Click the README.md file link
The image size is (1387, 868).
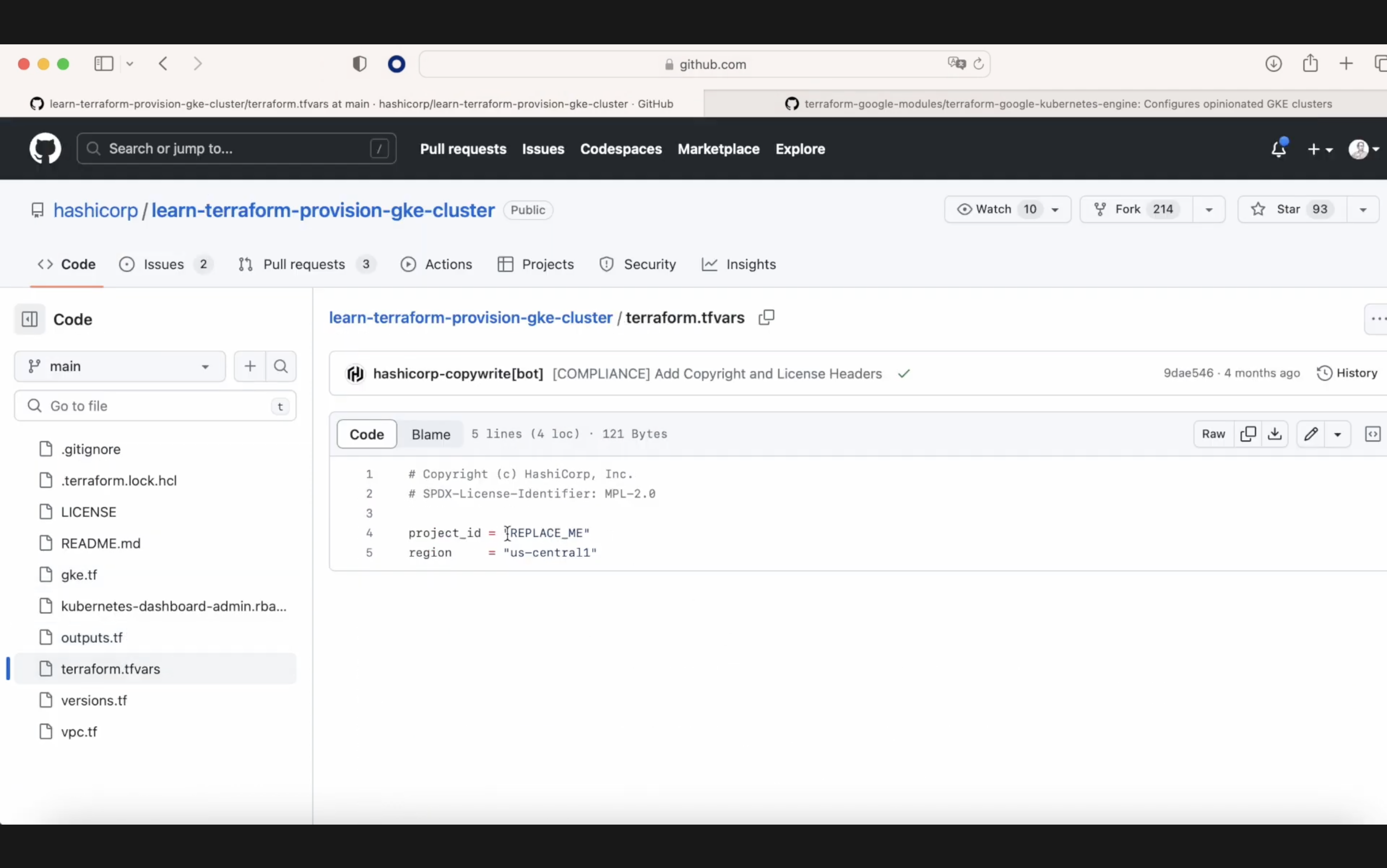(100, 543)
